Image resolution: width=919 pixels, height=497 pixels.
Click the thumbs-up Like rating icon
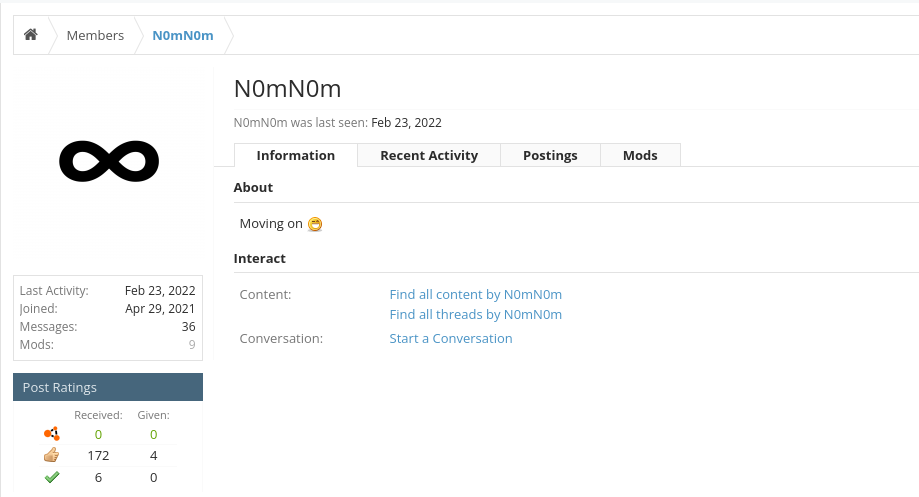pos(52,455)
